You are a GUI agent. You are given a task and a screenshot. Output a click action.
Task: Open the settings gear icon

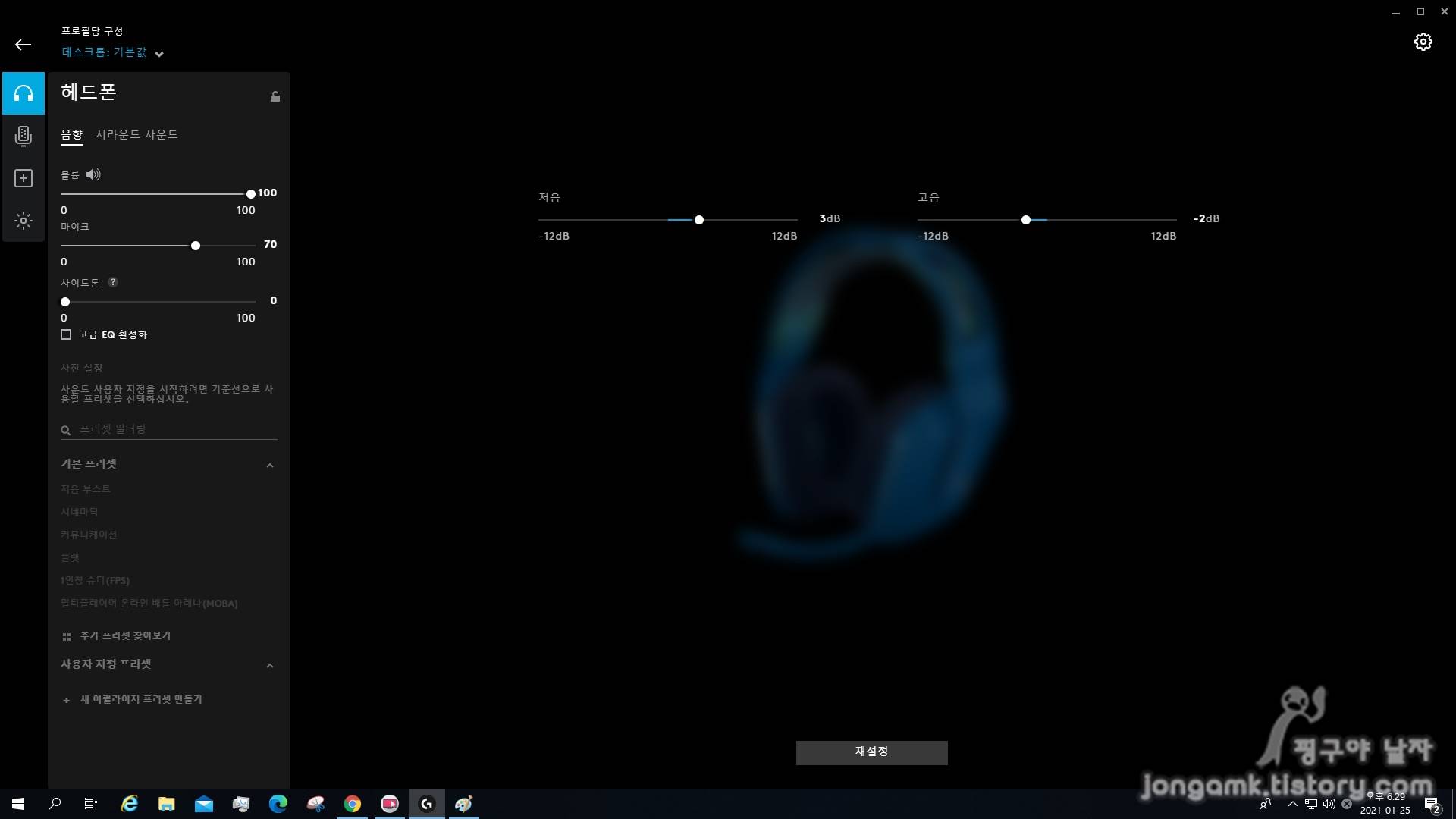1423,42
